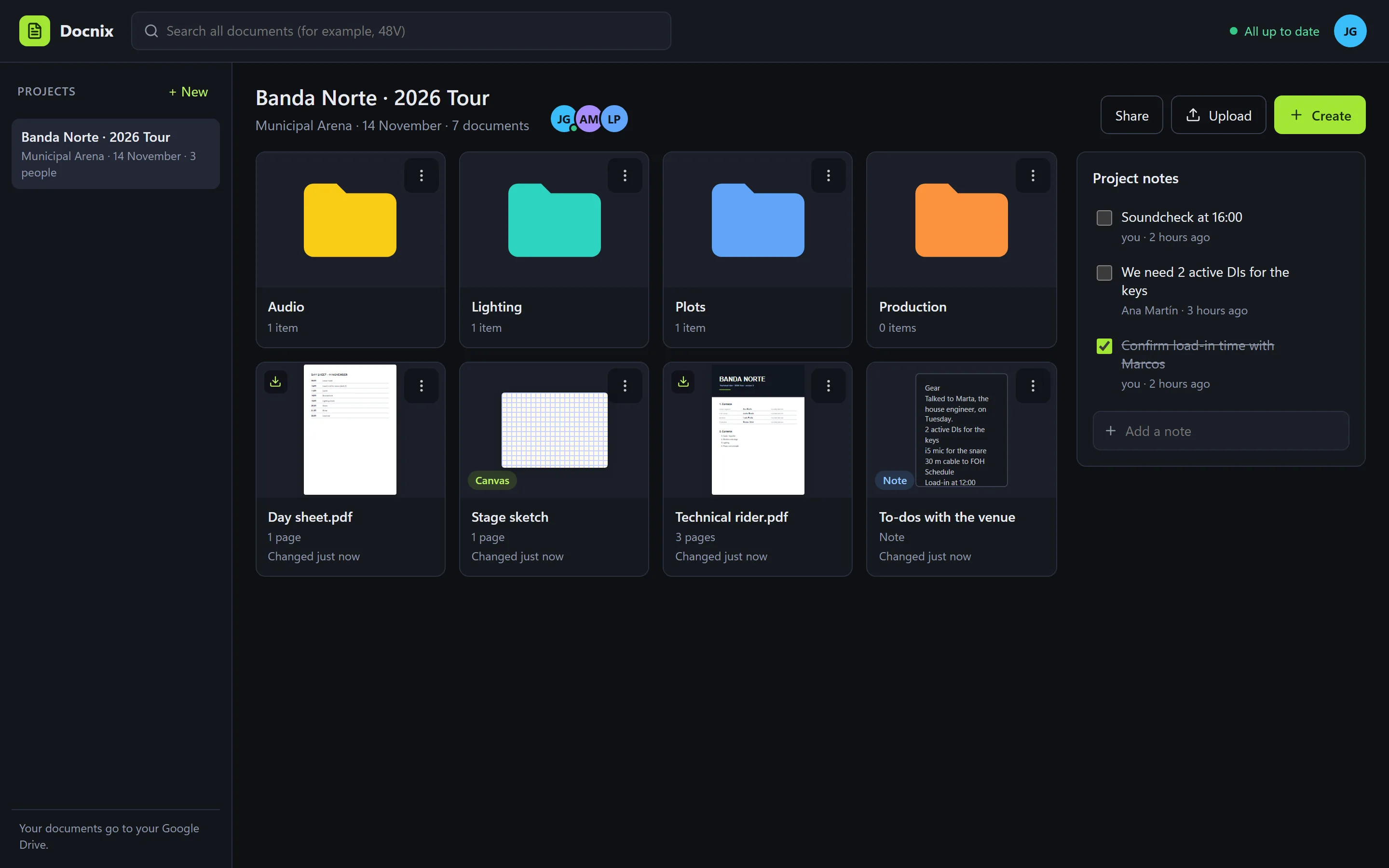Open the teal Lighting folder

pos(555,220)
